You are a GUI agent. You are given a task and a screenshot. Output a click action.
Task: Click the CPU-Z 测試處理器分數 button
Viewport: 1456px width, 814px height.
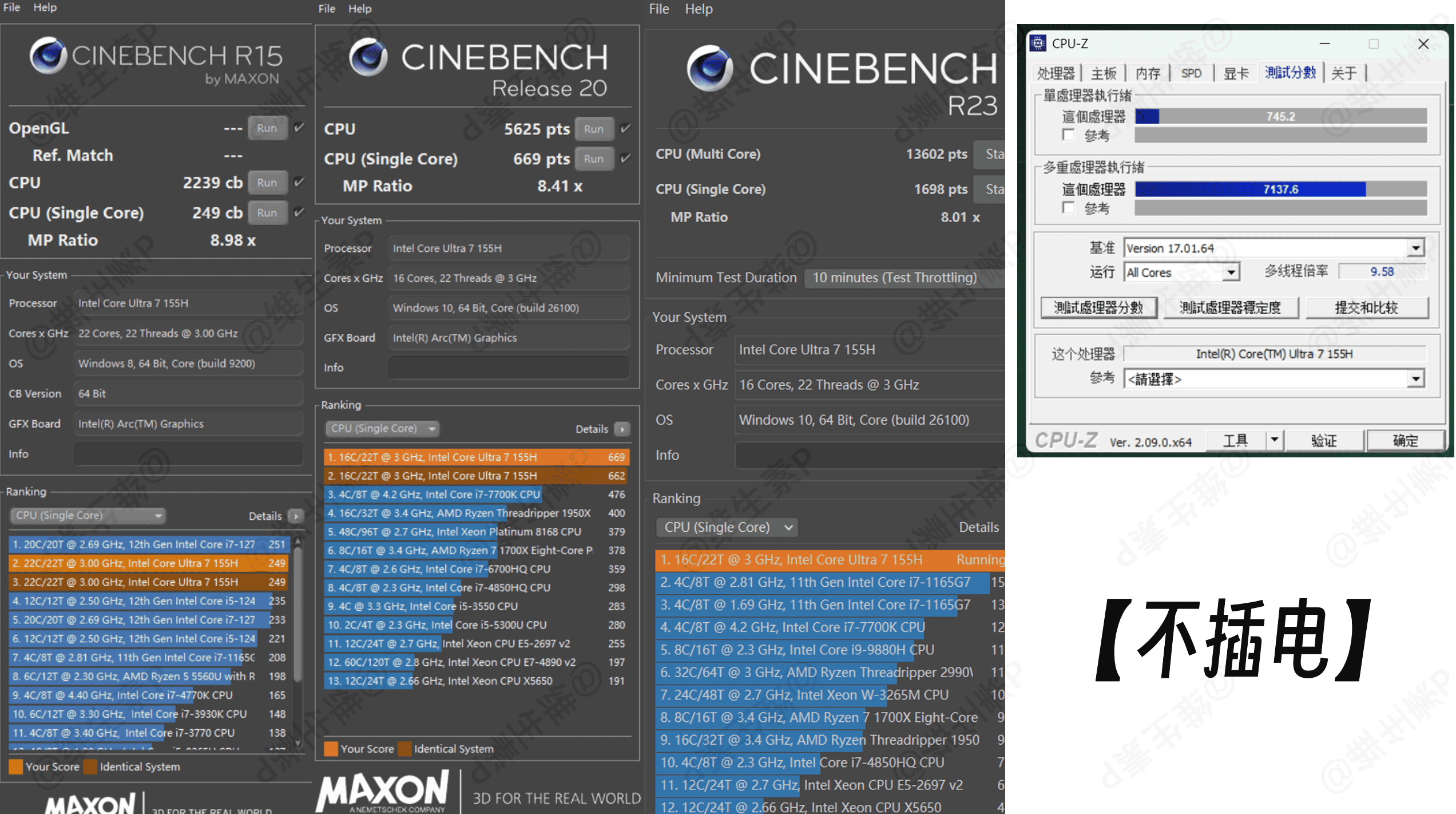[x=1098, y=308]
